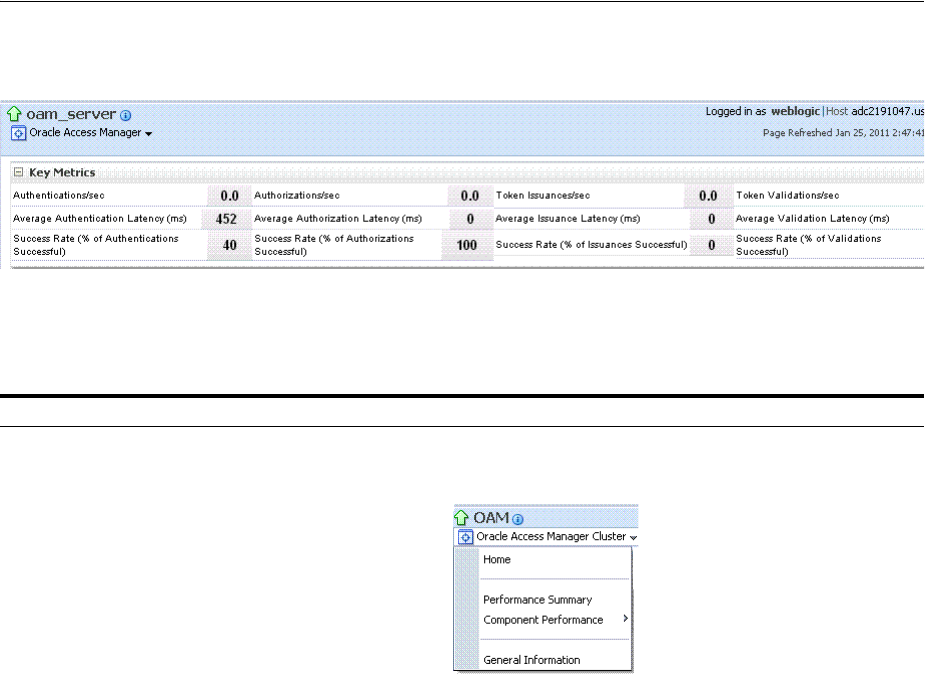Screen dimensions: 925x678
Task: Open the info icon next to OAM
Action: (x=518, y=519)
